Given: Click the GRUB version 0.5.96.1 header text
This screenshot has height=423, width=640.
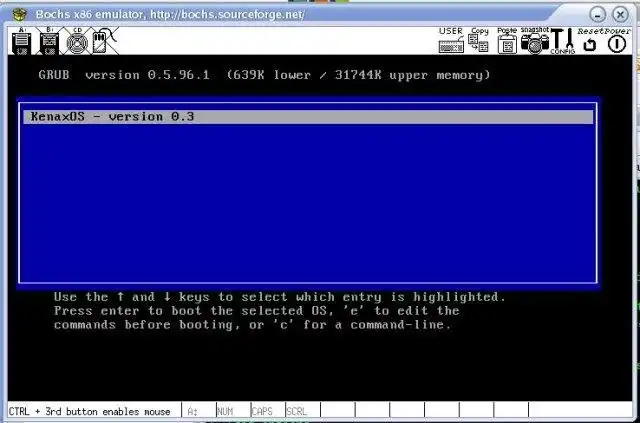Looking at the screenshot, I should 264,75.
